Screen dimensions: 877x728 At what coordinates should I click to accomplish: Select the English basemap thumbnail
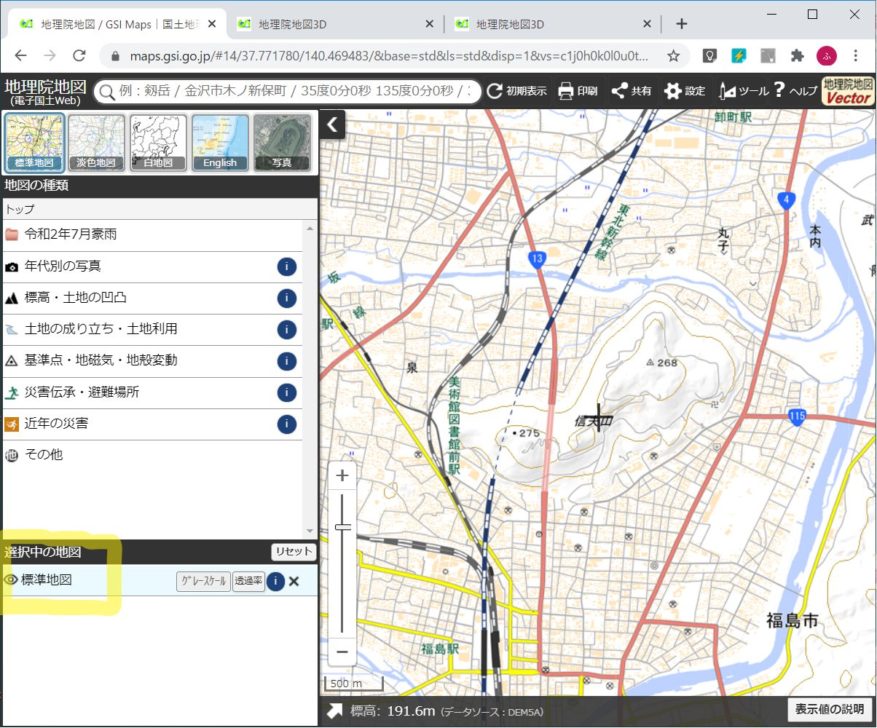tap(219, 140)
